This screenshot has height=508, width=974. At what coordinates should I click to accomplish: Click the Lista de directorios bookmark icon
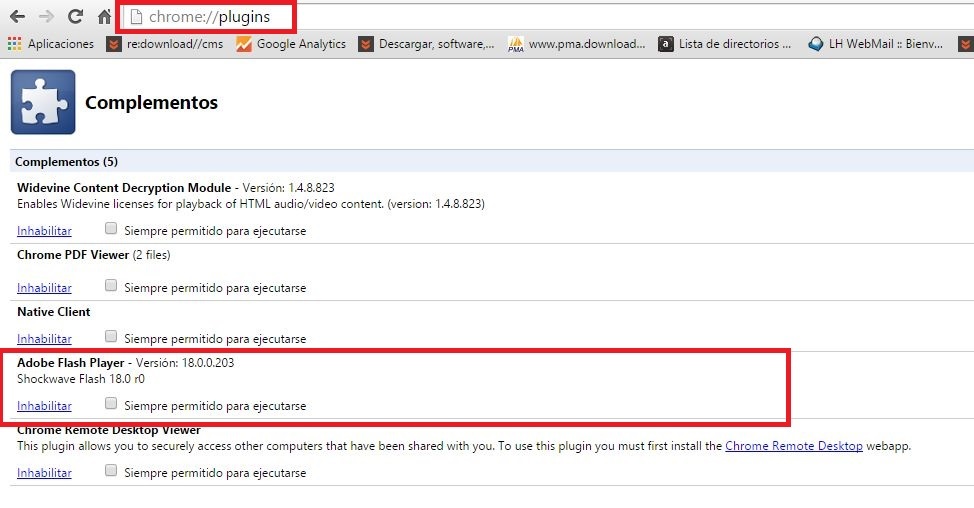(666, 44)
